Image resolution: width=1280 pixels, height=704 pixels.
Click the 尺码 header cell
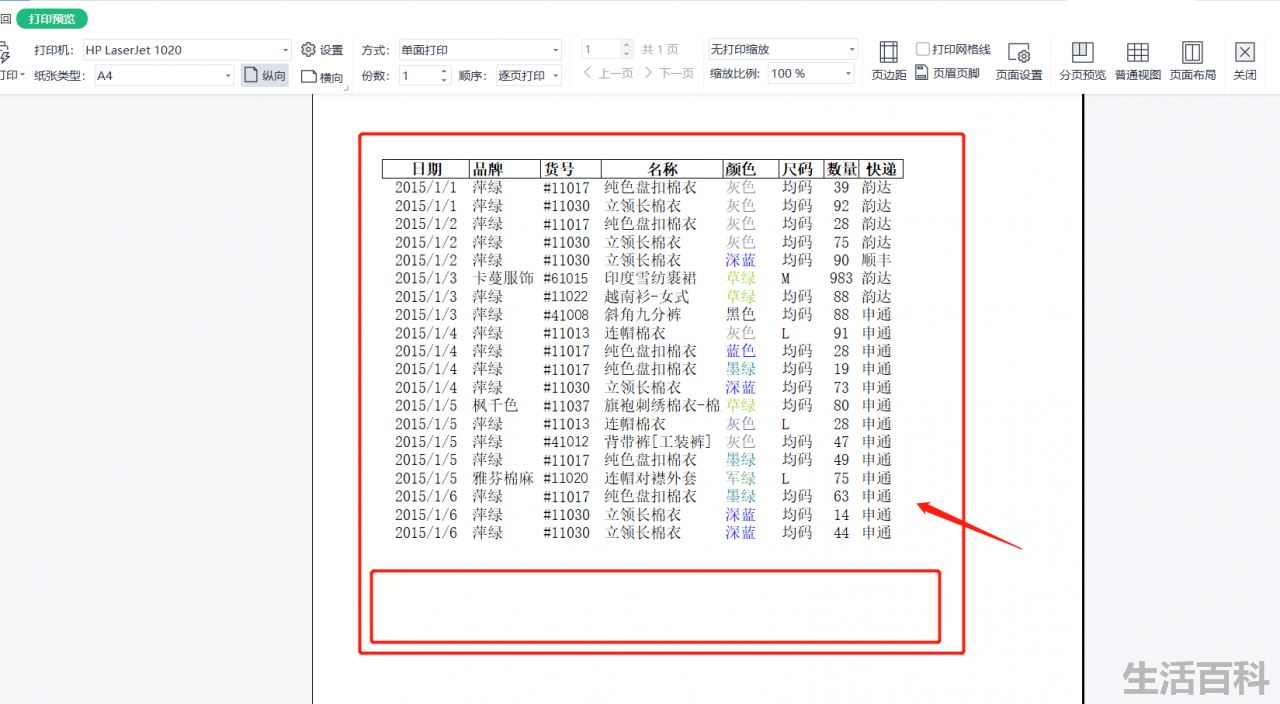(x=802, y=169)
